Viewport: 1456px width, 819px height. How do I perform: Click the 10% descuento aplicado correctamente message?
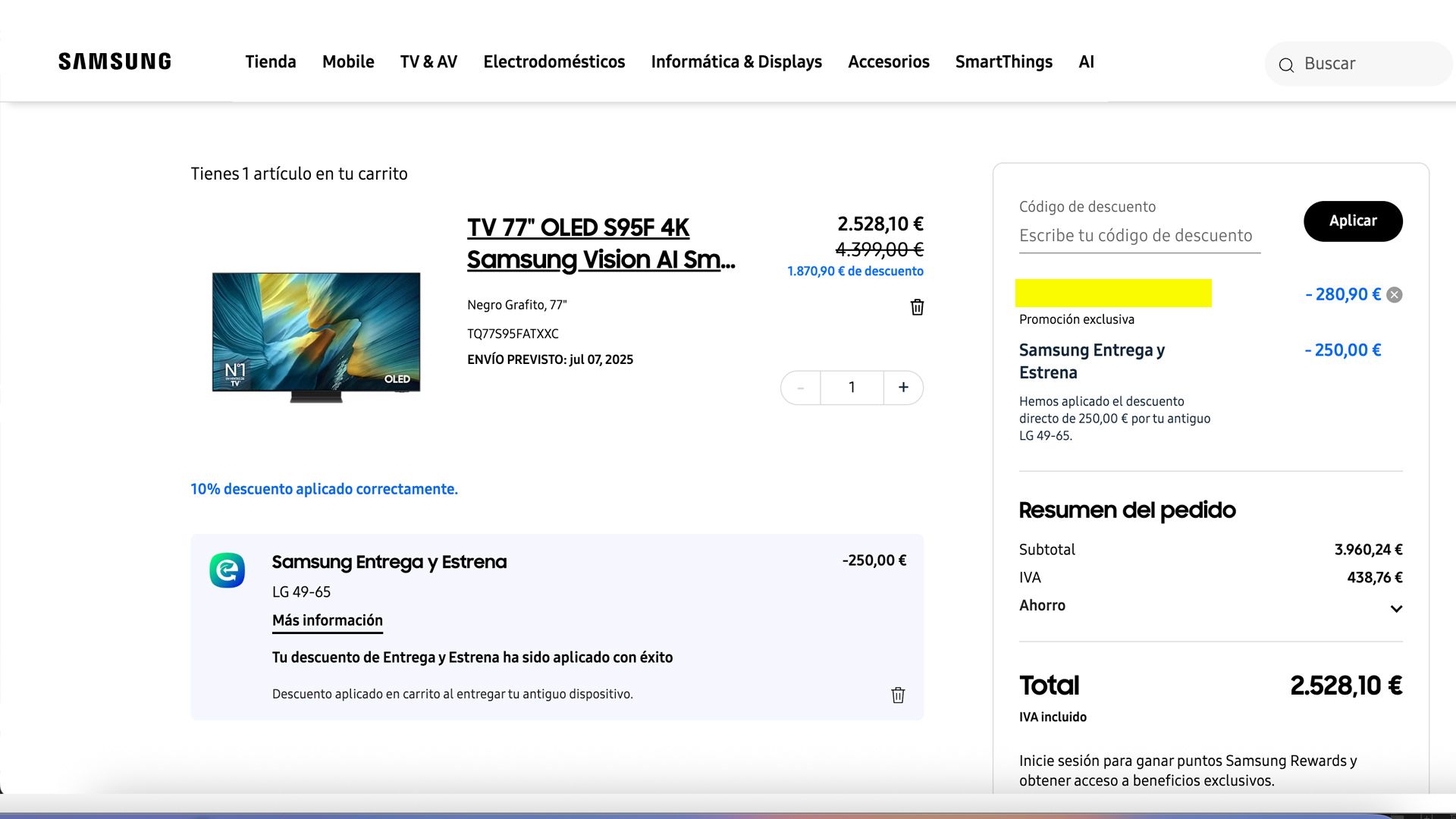click(324, 489)
